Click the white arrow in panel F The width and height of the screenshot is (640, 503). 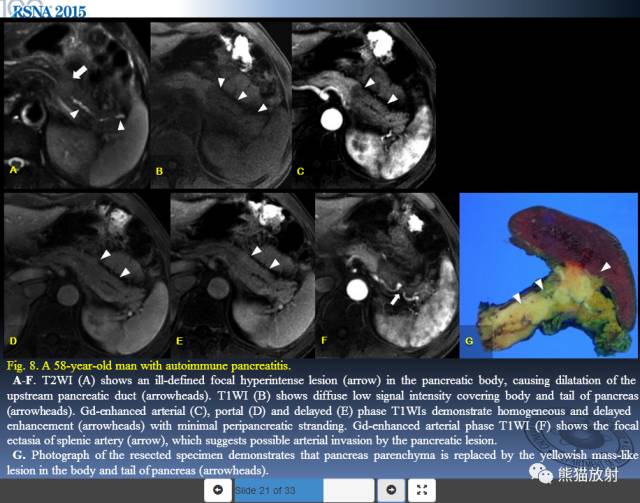(x=394, y=300)
